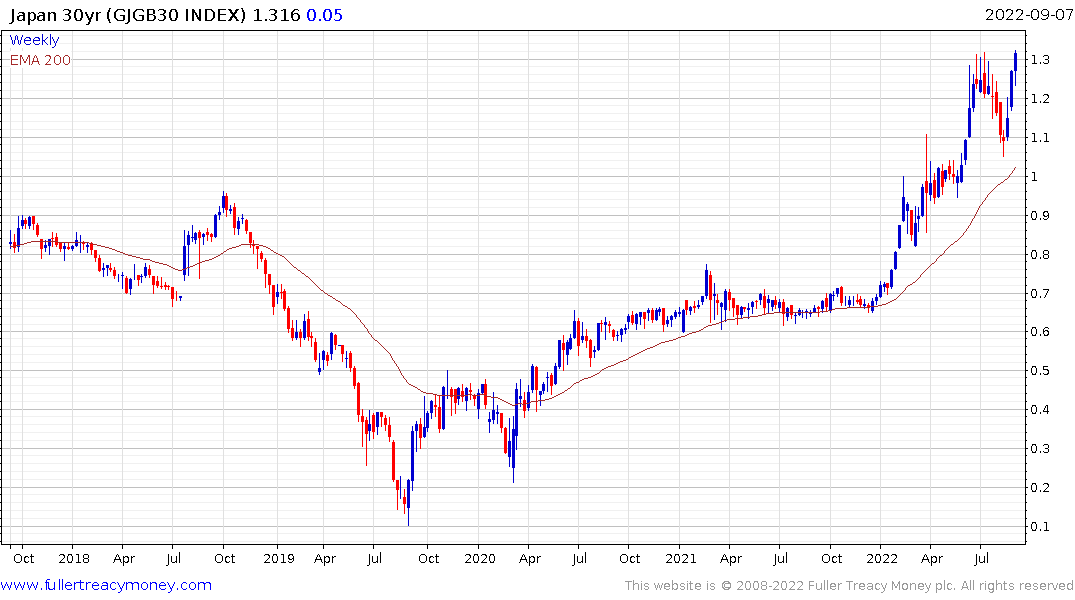Click the 2022 x-axis label
Screen dimensions: 1075x600
point(882,558)
